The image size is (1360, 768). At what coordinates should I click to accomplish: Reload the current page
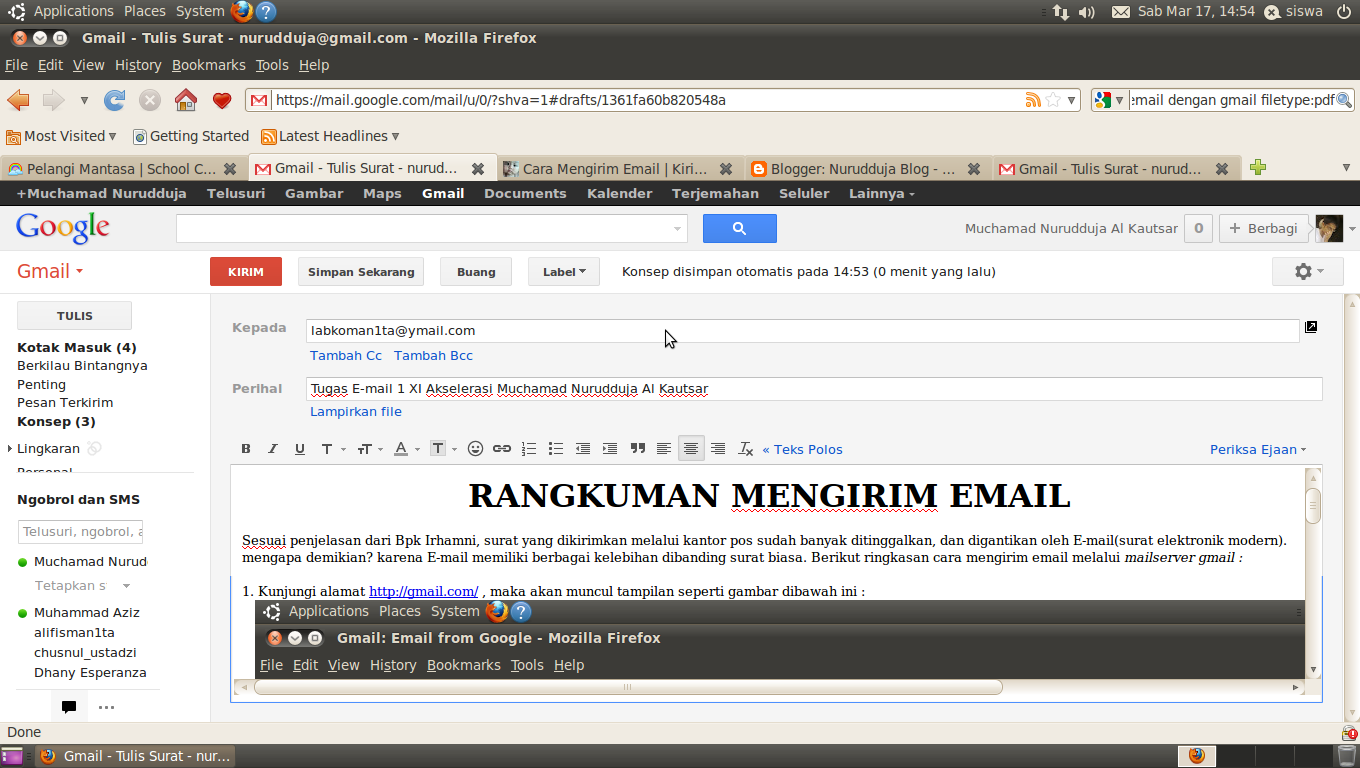(x=115, y=100)
